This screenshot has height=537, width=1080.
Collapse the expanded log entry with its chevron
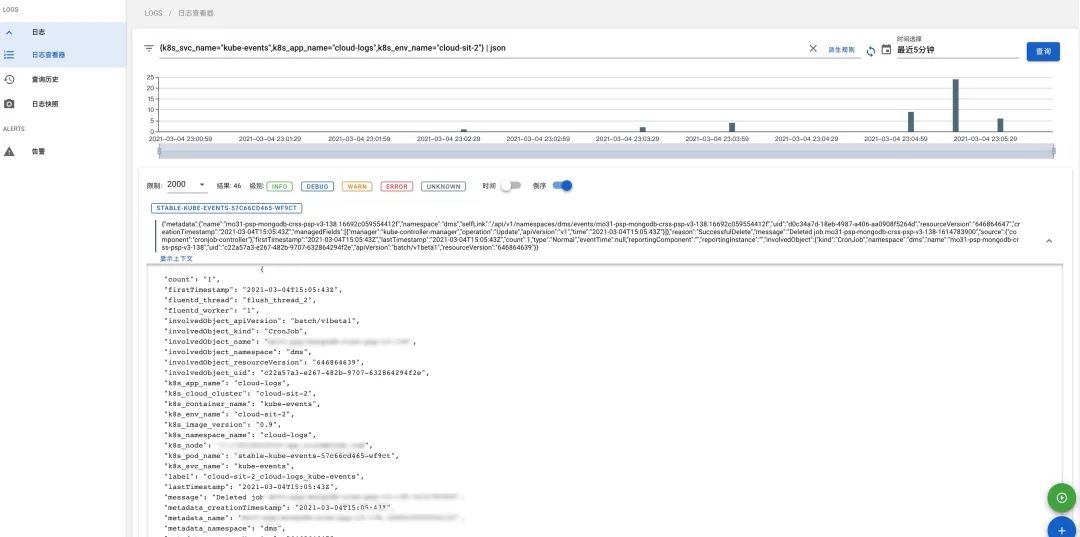tap(1049, 241)
